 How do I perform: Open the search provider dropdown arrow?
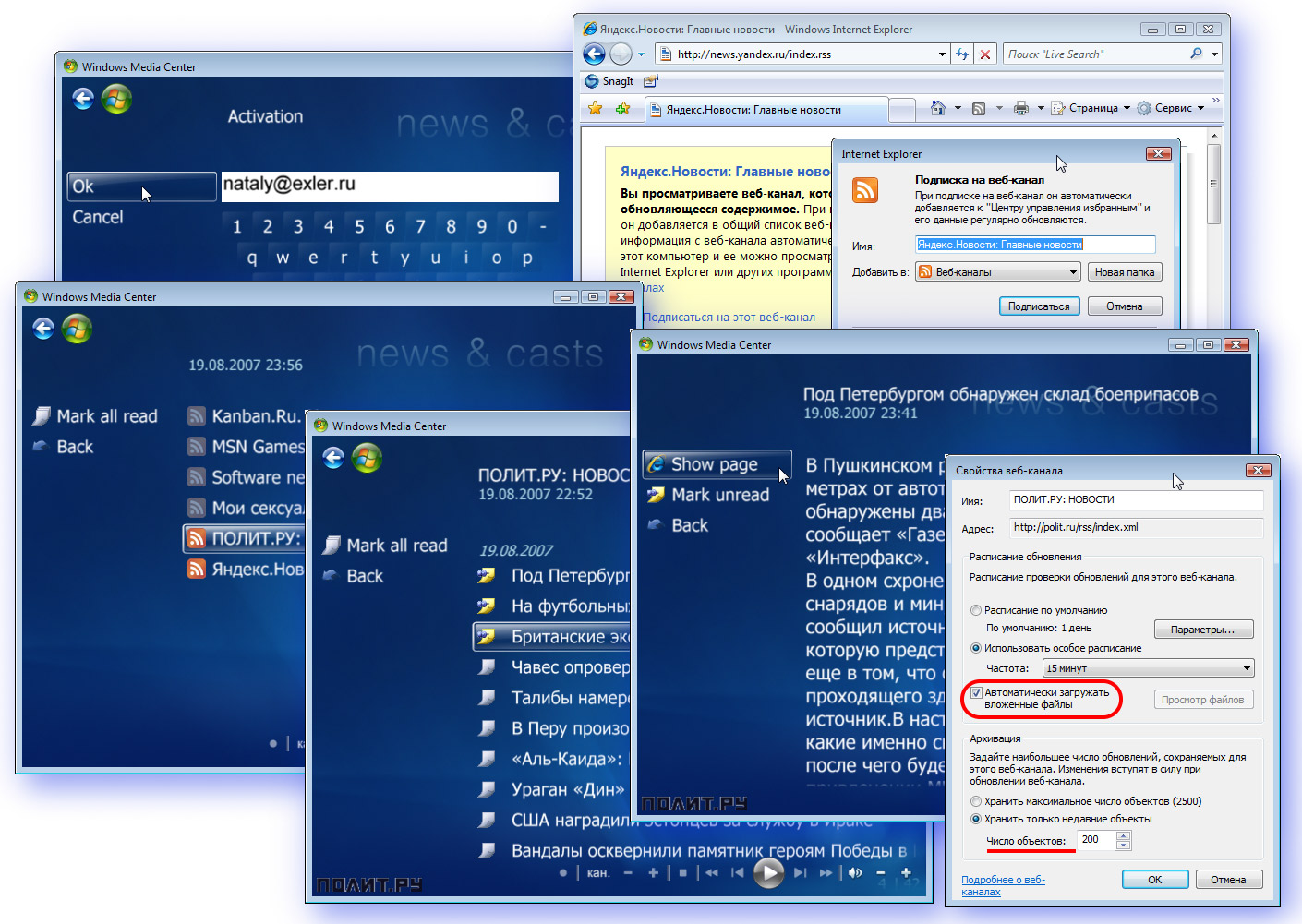tap(1215, 54)
